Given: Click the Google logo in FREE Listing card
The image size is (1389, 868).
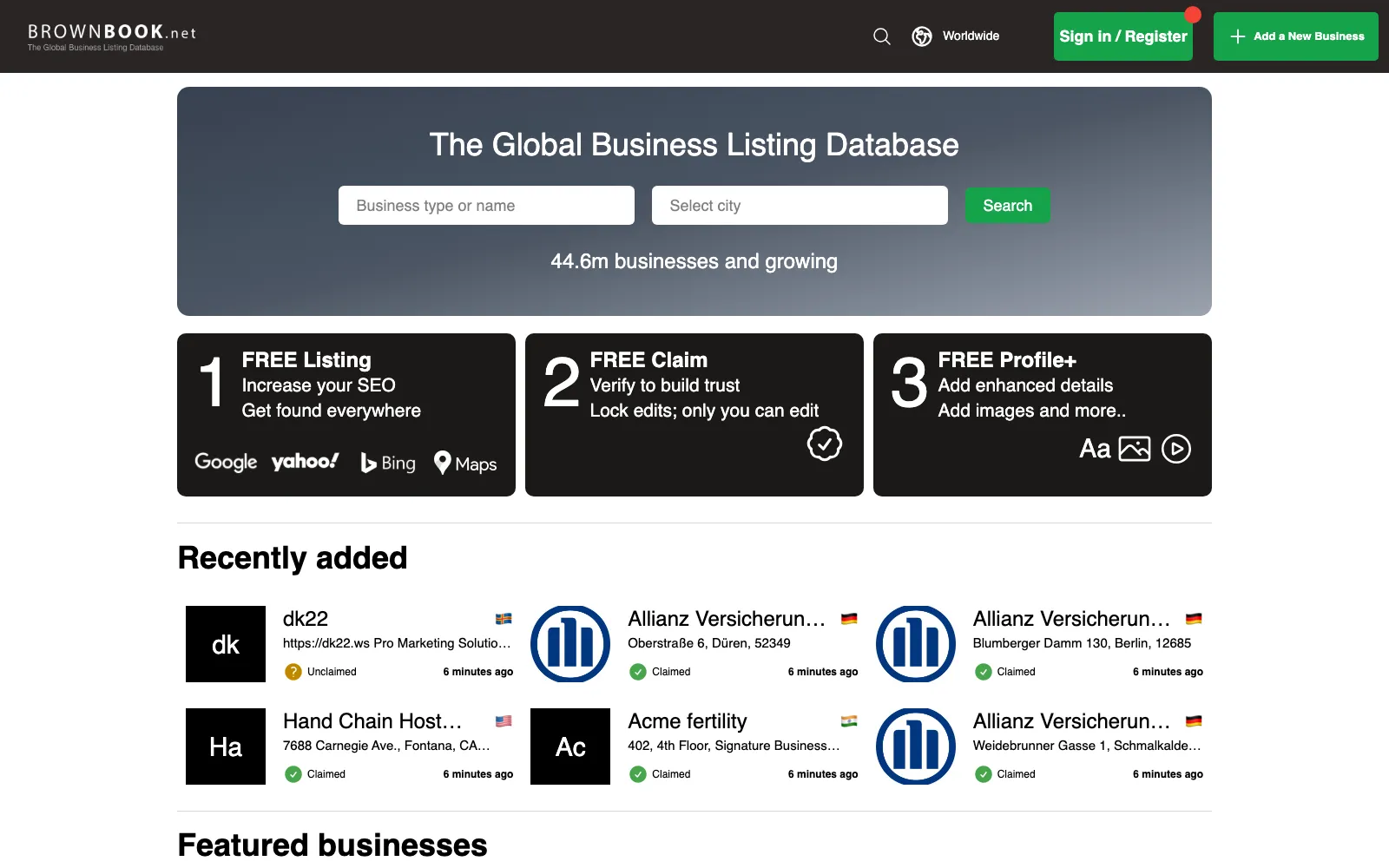Looking at the screenshot, I should tap(226, 462).
